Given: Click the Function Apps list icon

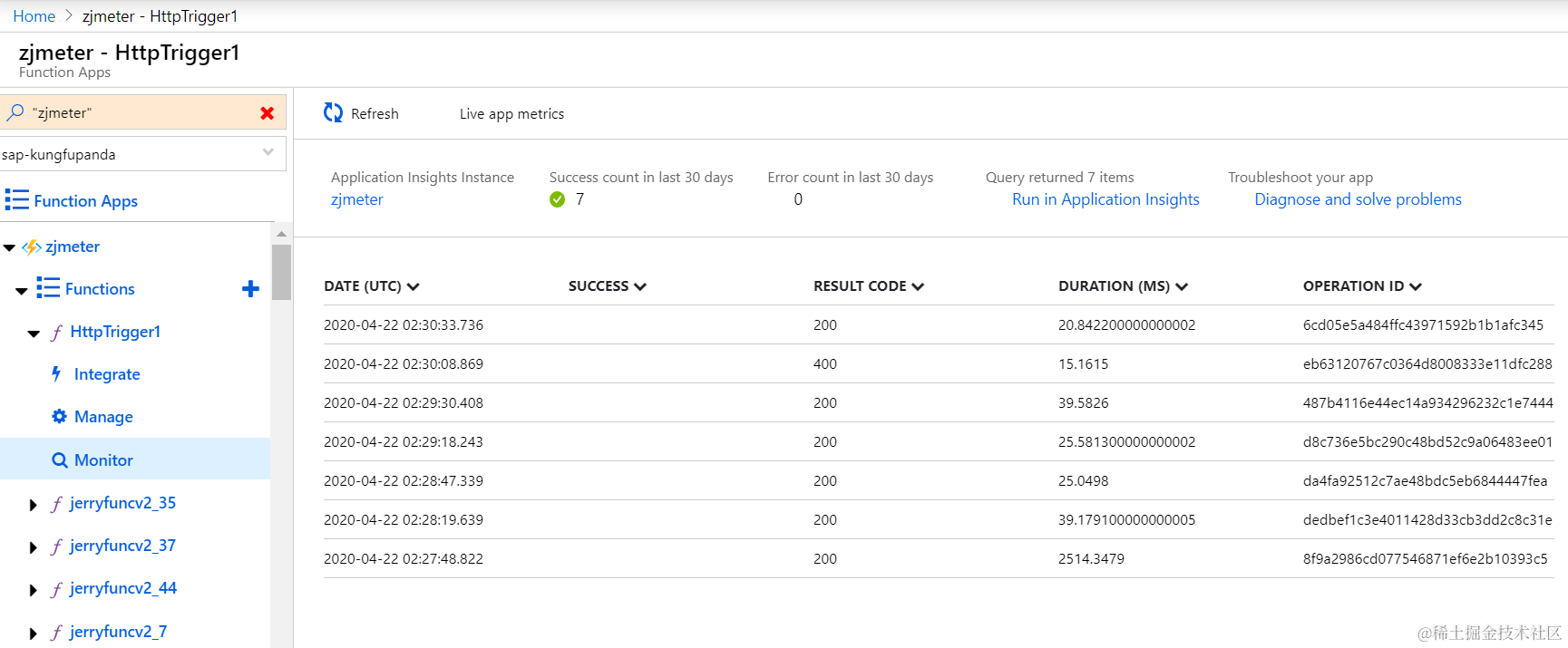Looking at the screenshot, I should click(x=16, y=200).
